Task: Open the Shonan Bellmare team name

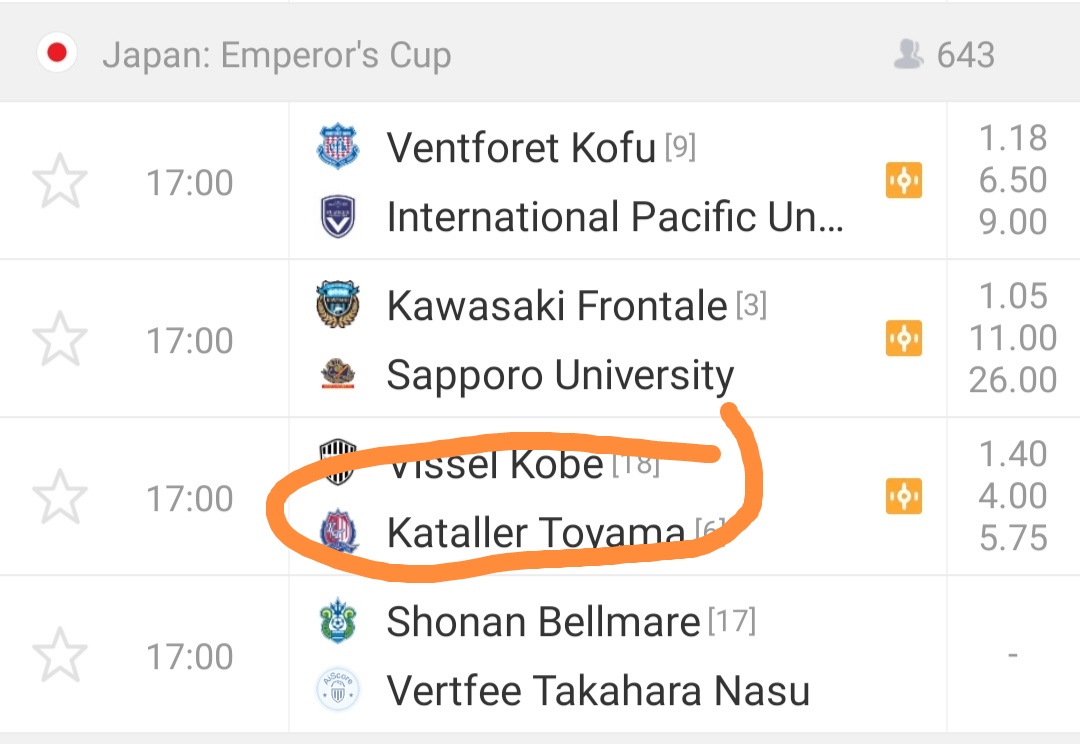Action: click(x=543, y=622)
